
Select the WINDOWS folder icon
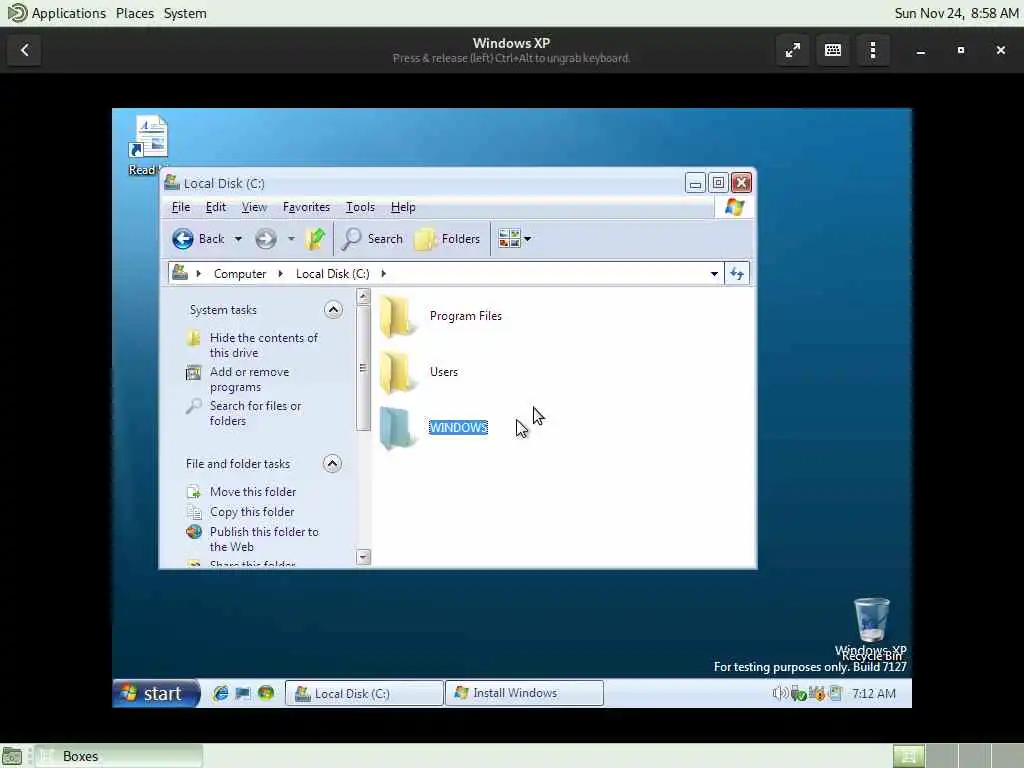[397, 428]
